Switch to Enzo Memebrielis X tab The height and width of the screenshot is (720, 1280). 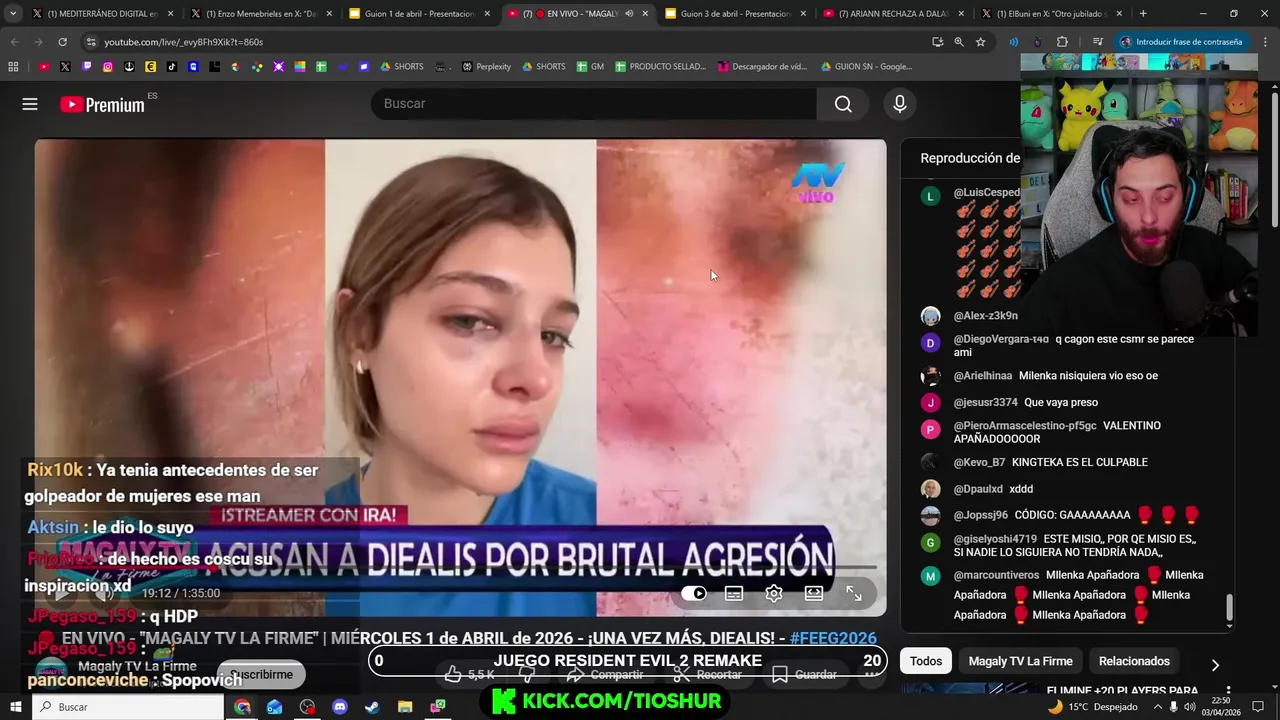261,14
